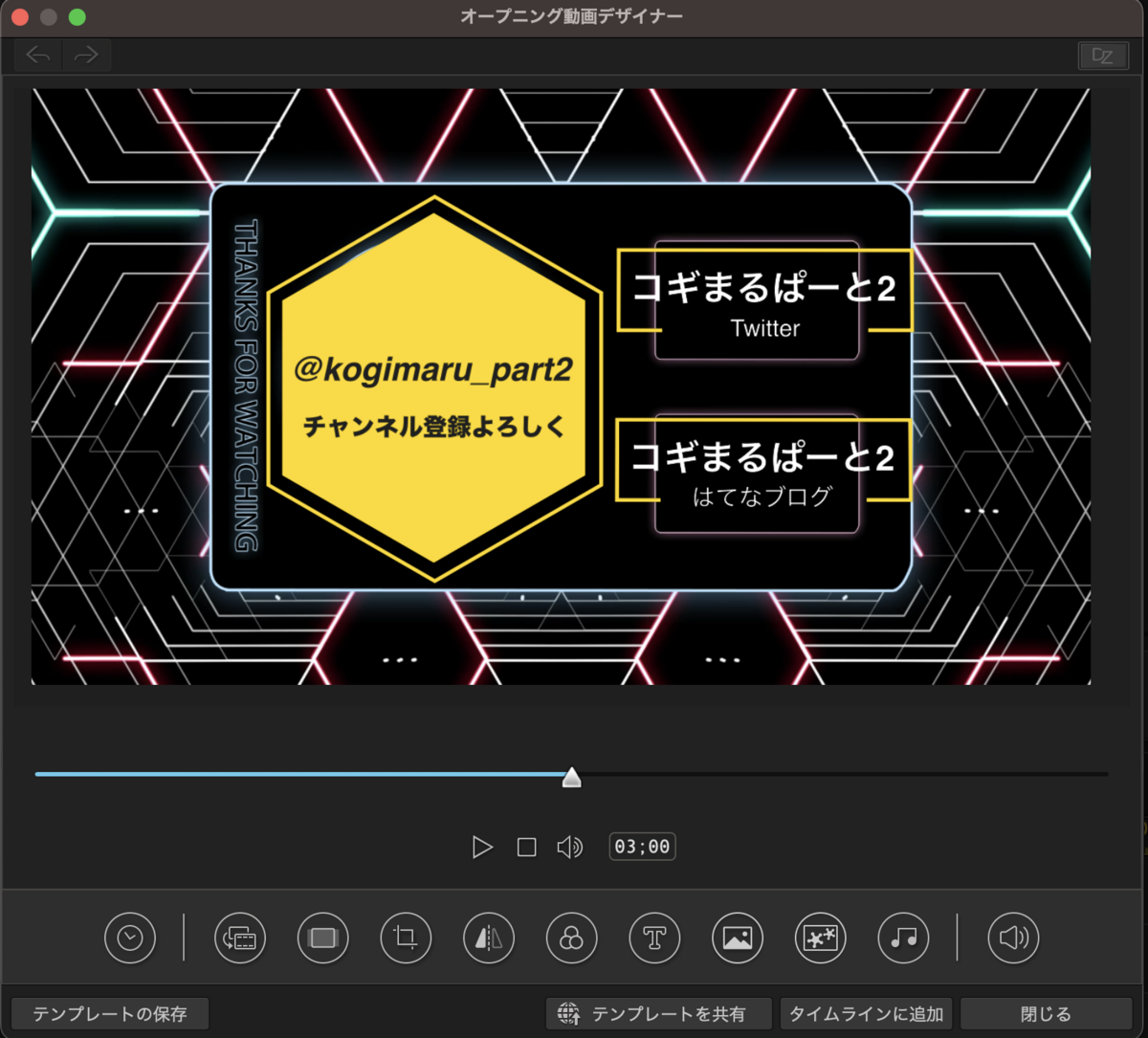The width and height of the screenshot is (1148, 1038).
Task: Open the DZ icon at top right
Action: 1103,55
